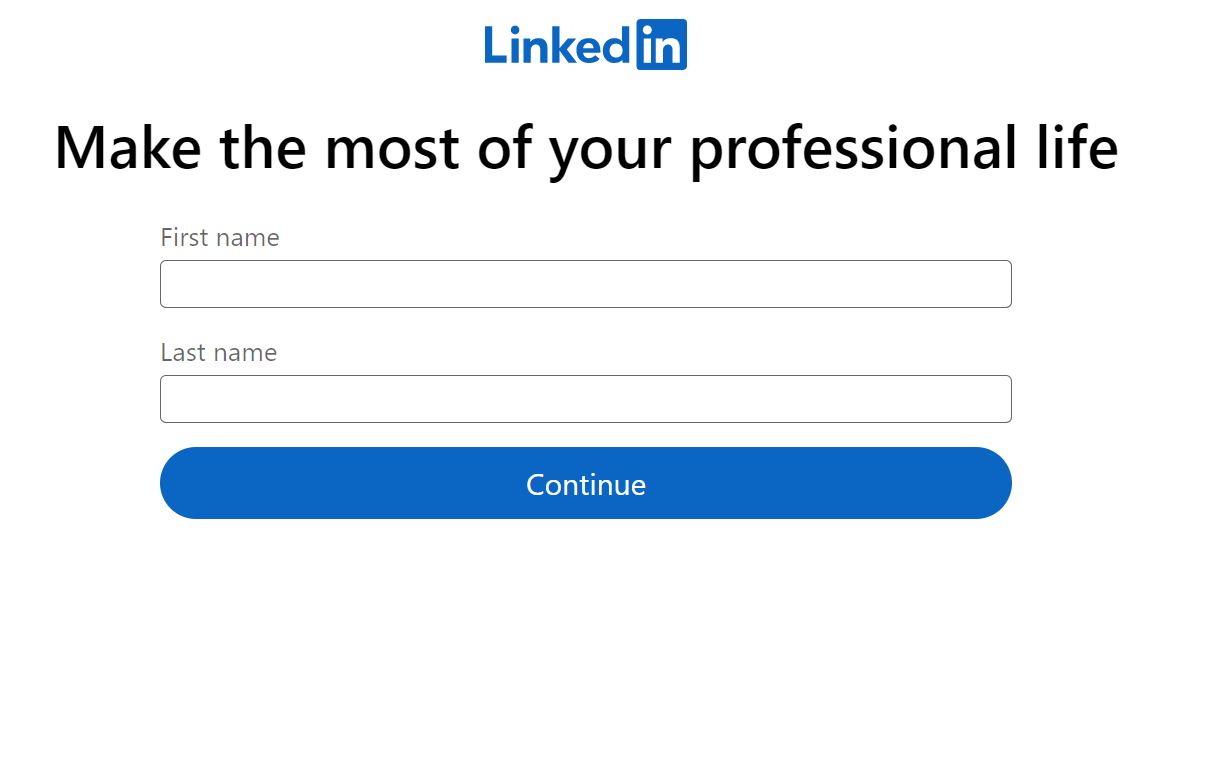1217x781 pixels.
Task: Click the professional life heading
Action: pos(585,148)
